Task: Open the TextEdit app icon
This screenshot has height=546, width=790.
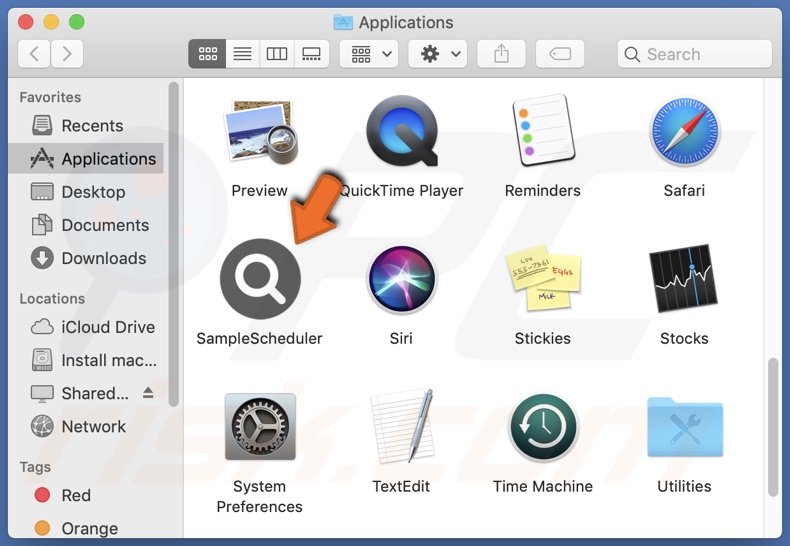Action: click(402, 426)
